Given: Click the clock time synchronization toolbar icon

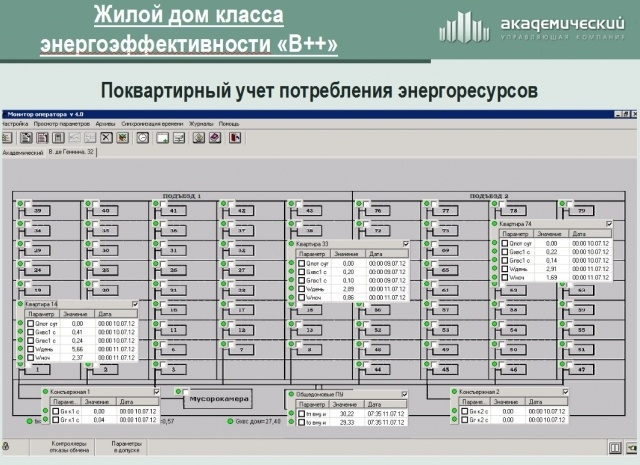Looking at the screenshot, I should pos(142,138).
